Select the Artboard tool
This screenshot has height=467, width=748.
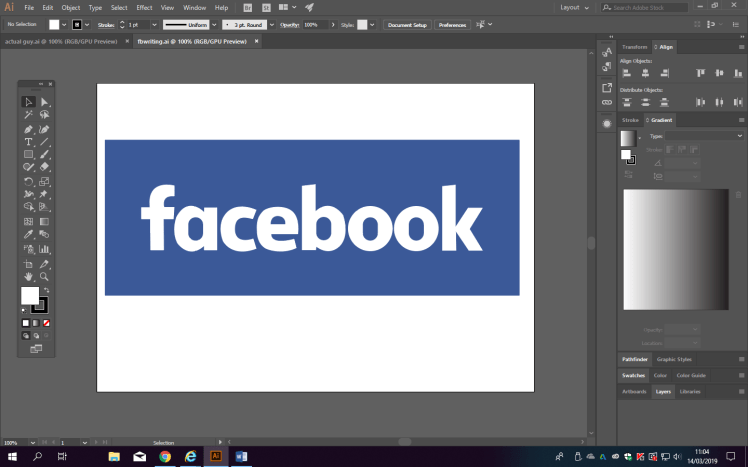tap(28, 264)
